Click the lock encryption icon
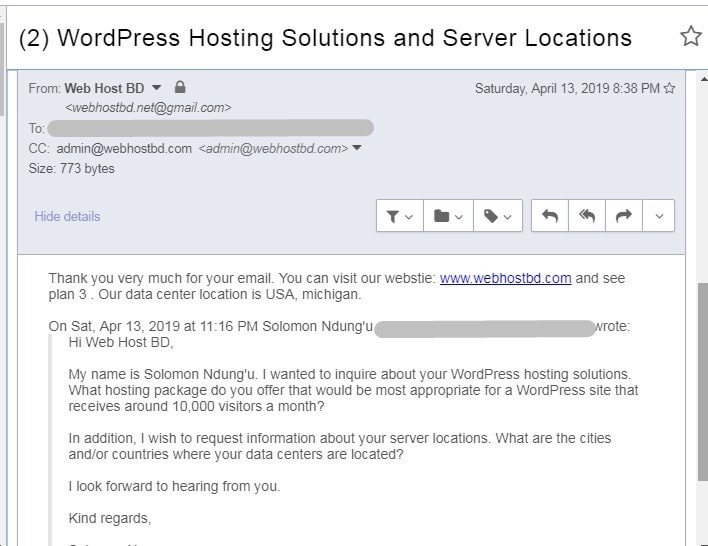This screenshot has height=546, width=708. click(180, 87)
